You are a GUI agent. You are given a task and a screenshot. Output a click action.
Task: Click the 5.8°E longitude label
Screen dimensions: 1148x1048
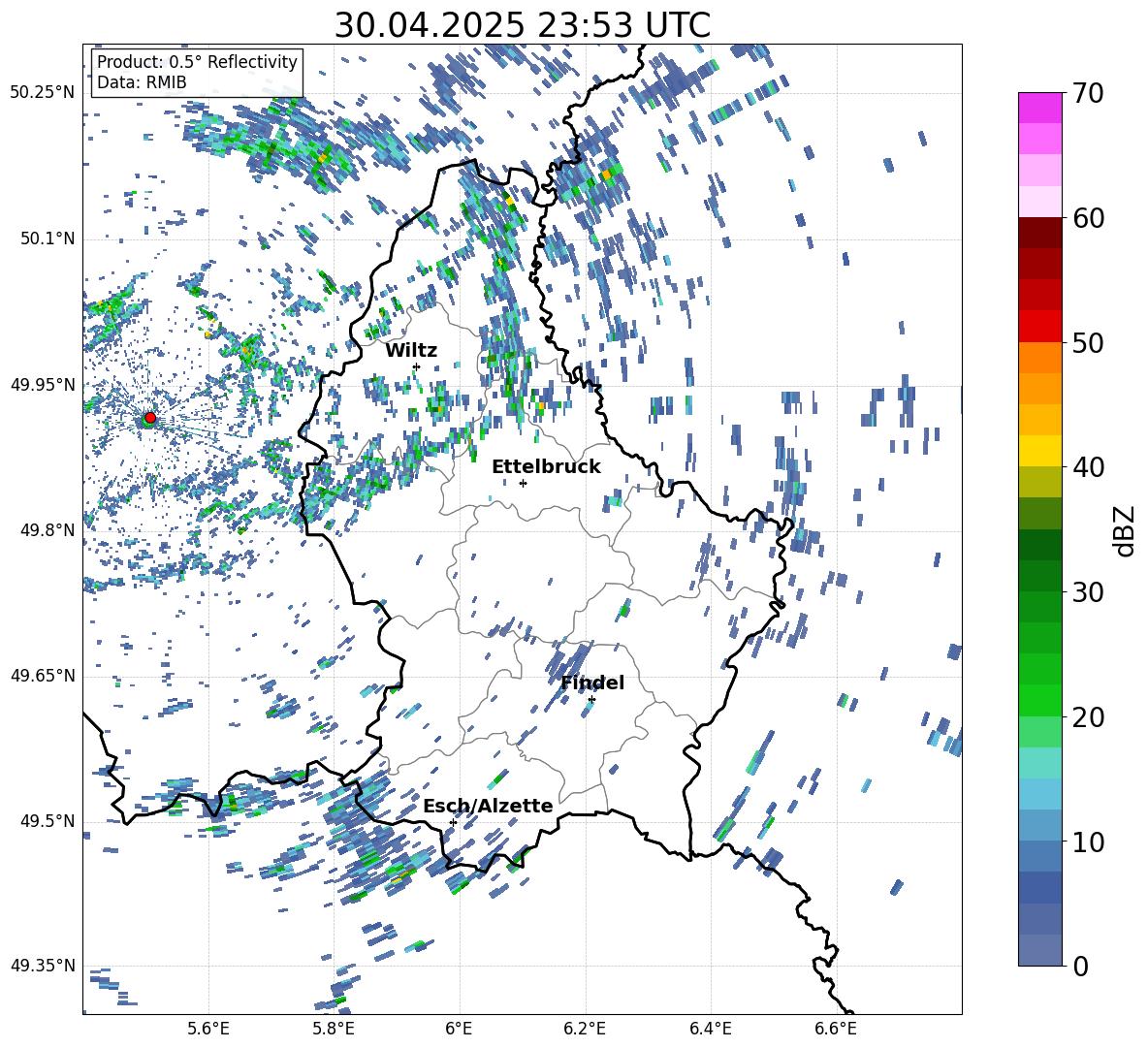pos(334,1030)
